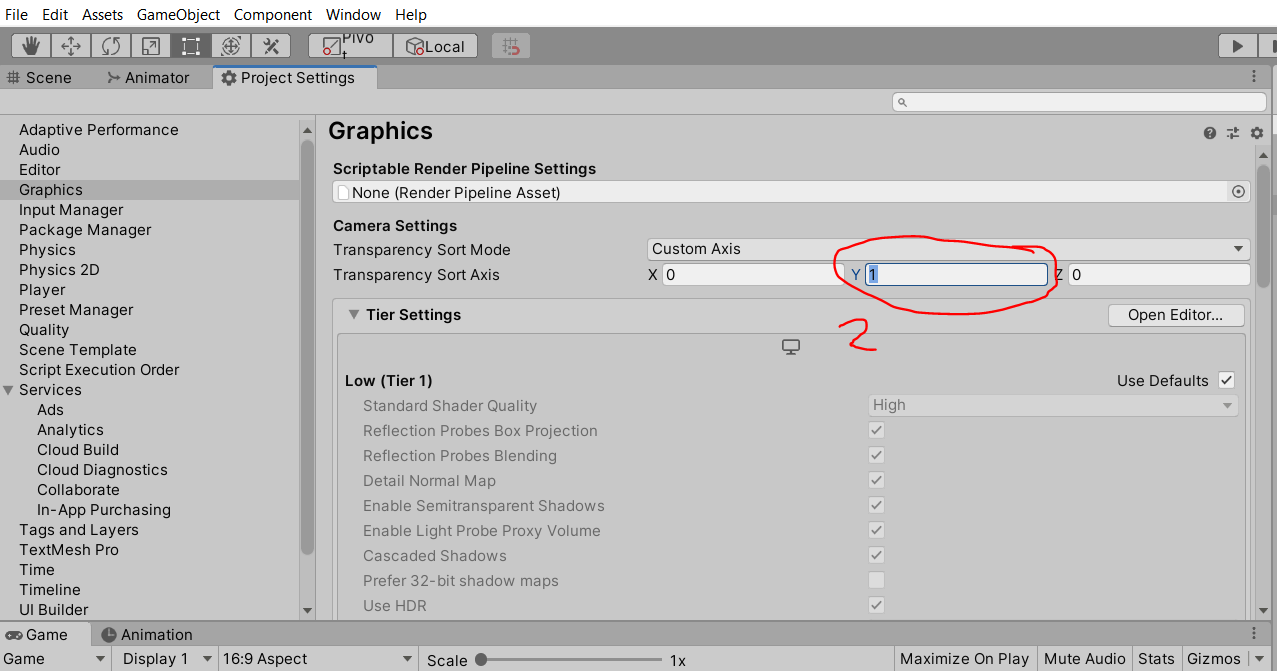
Task: Select the Rotate tool
Action: point(110,45)
